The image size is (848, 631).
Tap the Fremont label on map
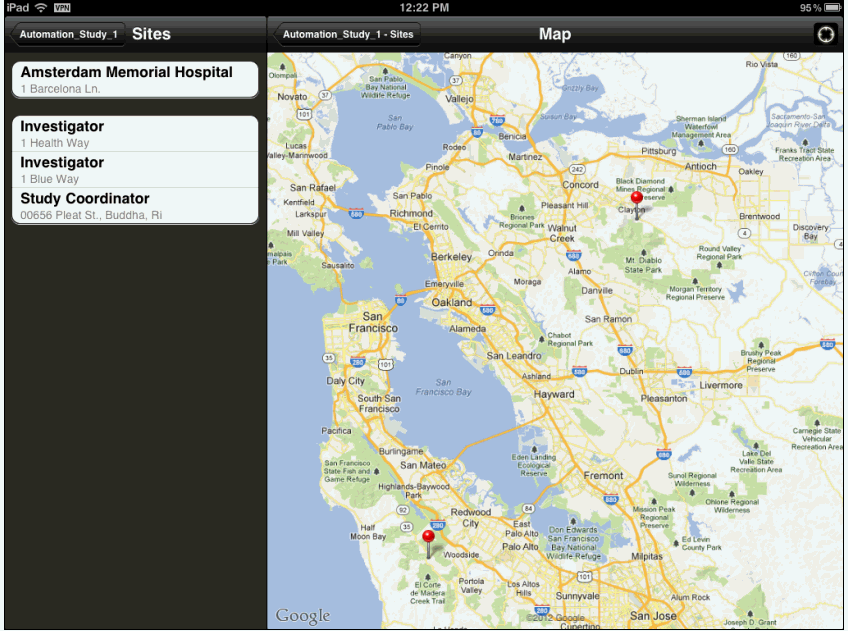(603, 475)
